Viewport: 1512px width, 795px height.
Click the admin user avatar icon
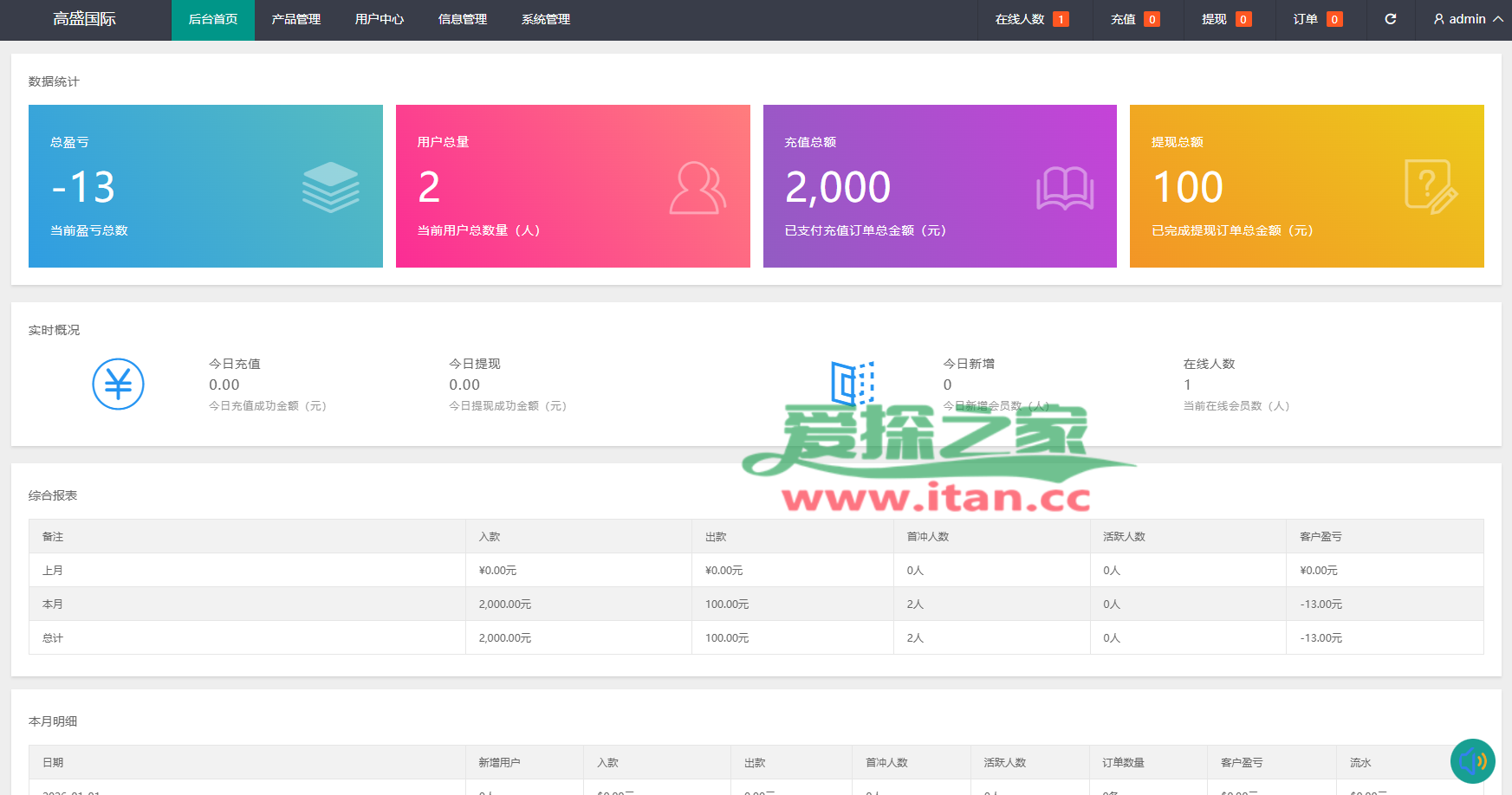click(1438, 19)
